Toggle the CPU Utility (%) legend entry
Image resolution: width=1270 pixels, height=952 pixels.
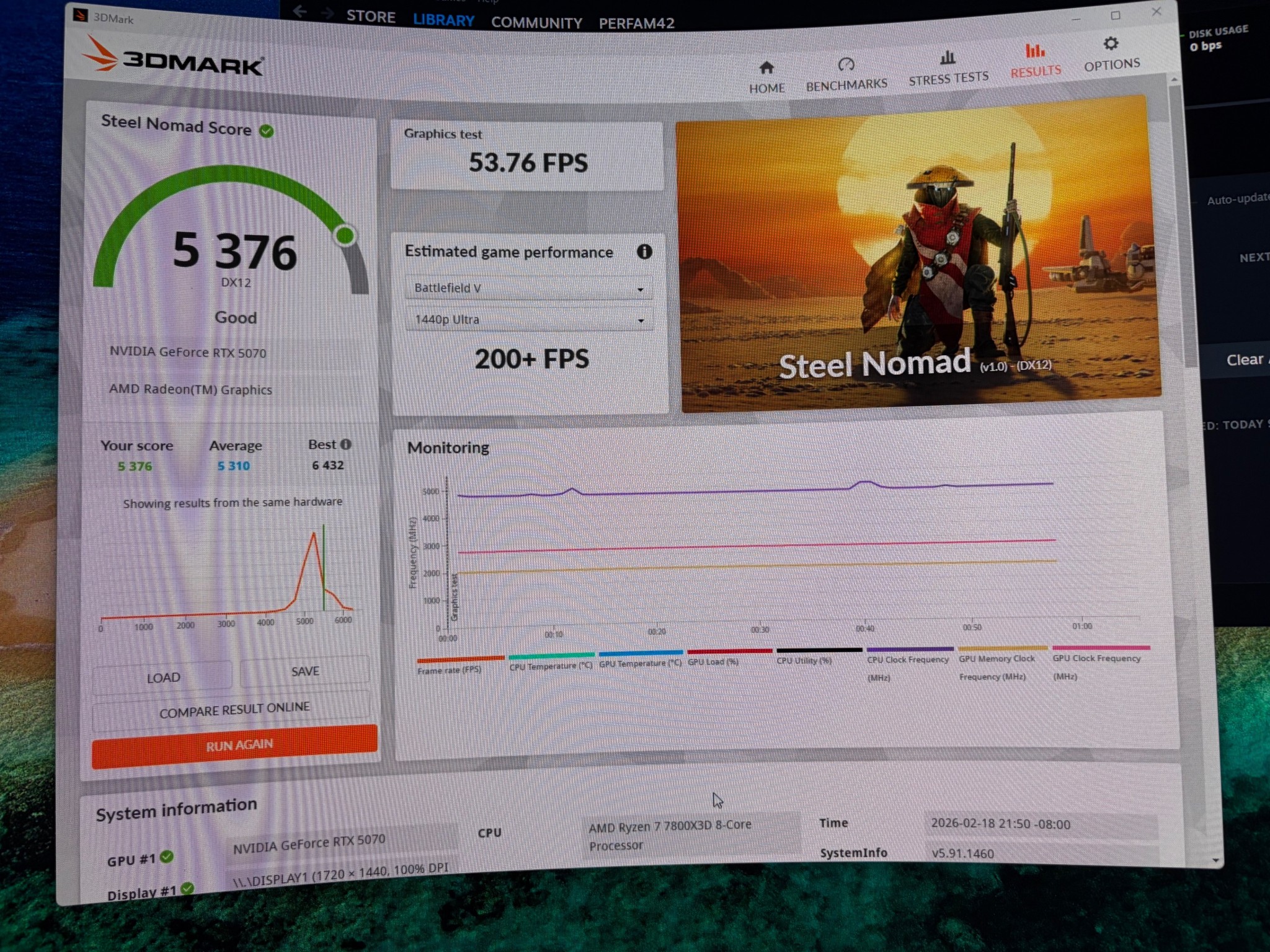[x=819, y=656]
